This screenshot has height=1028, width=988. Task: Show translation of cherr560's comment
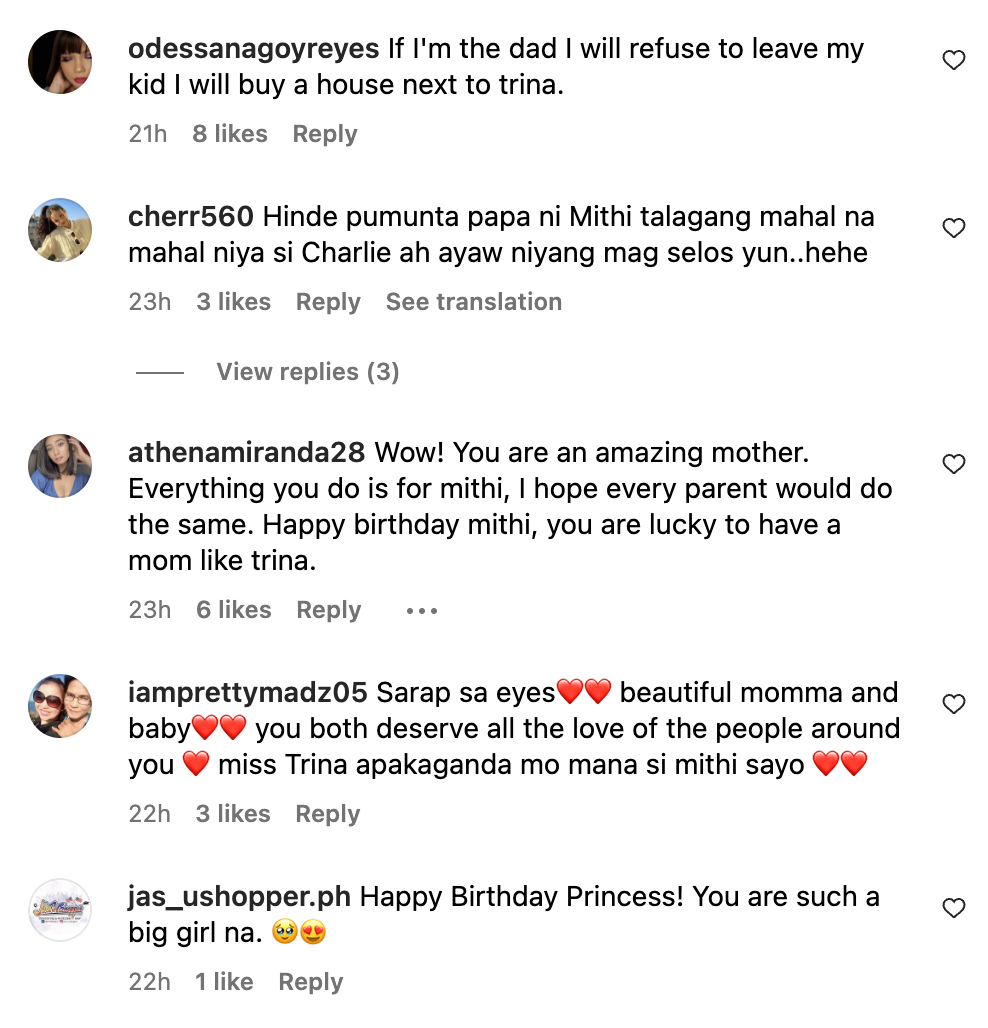473,302
